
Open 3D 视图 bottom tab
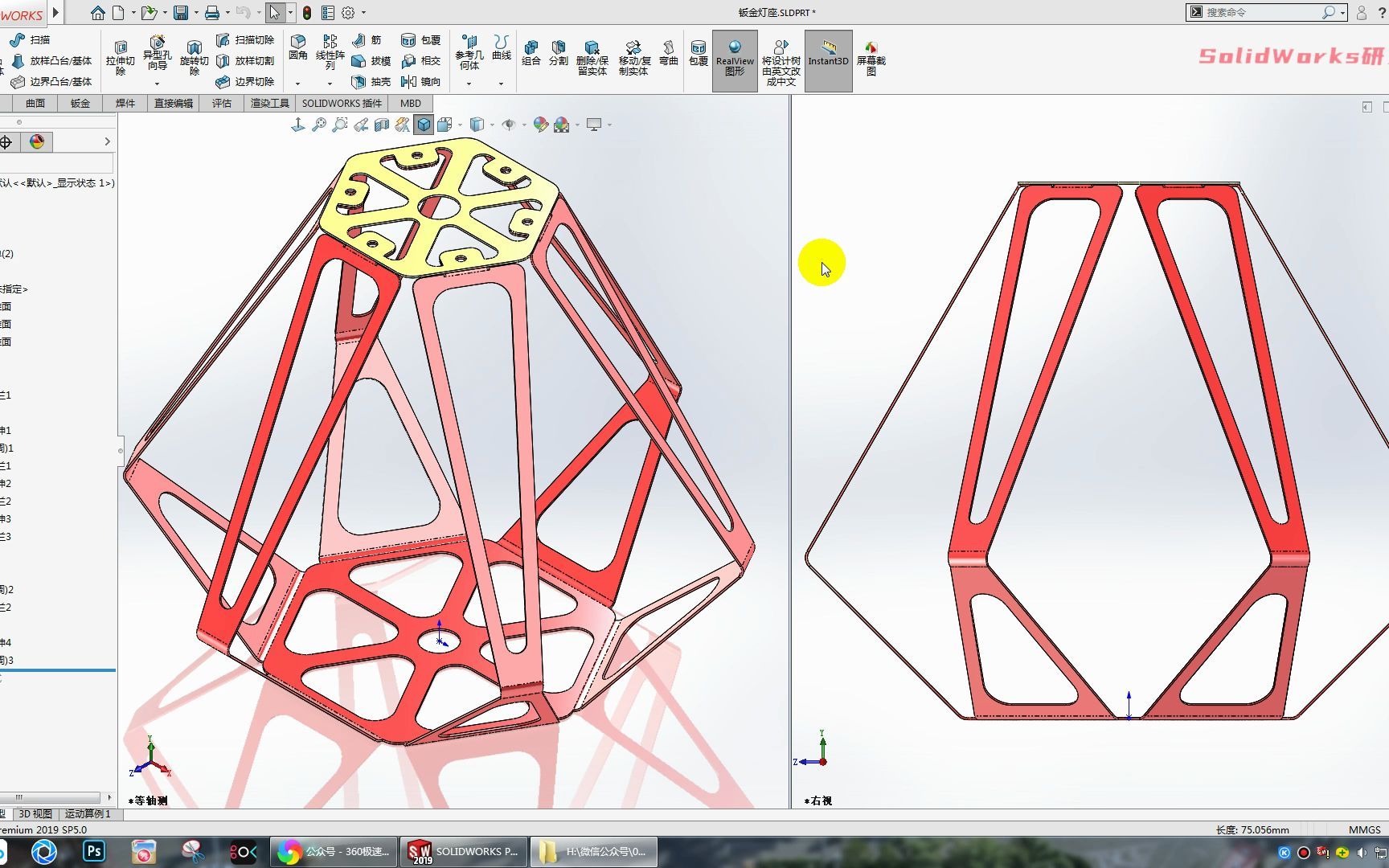click(x=35, y=813)
